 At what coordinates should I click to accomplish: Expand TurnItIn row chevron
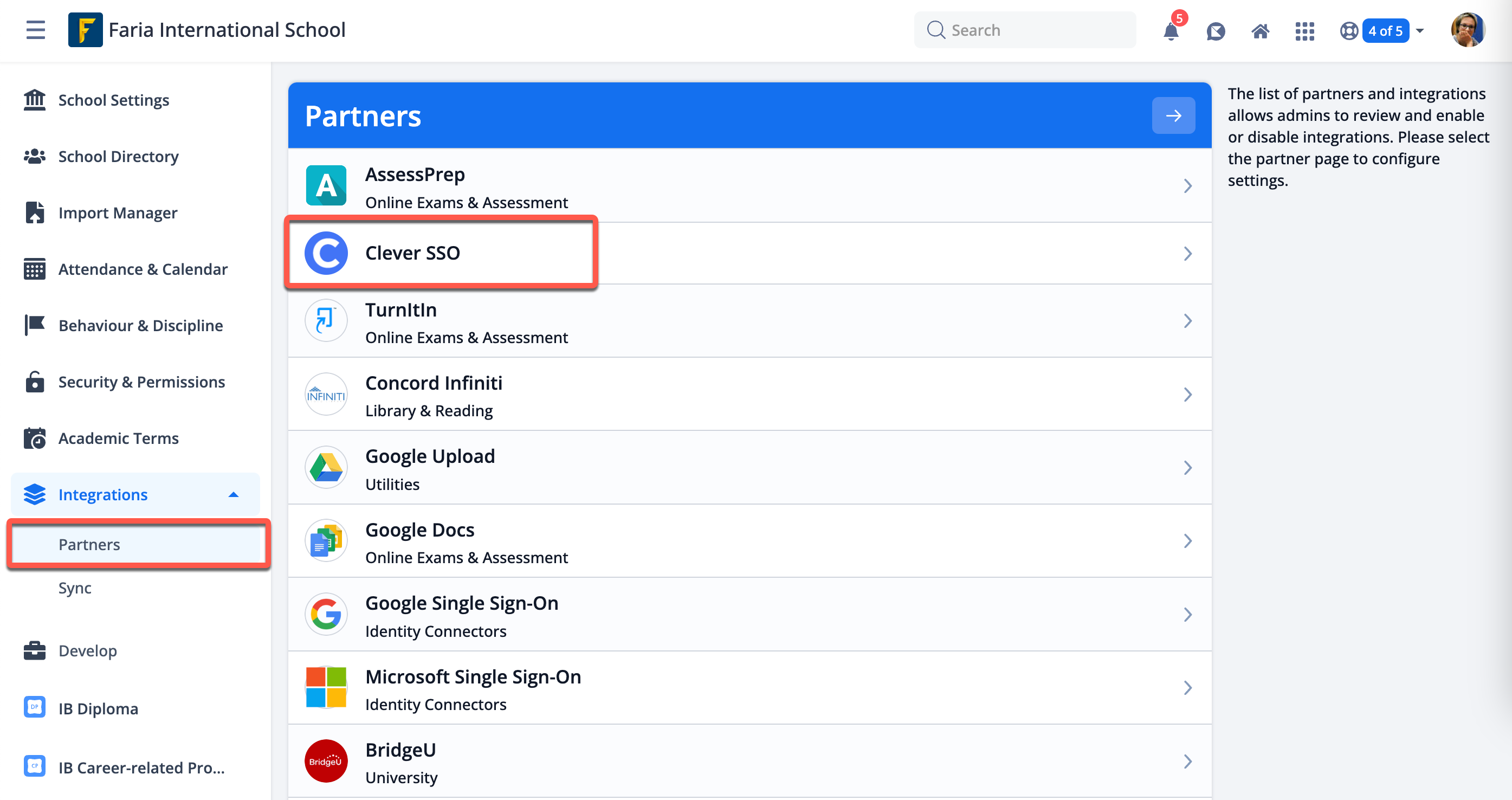[x=1188, y=321]
